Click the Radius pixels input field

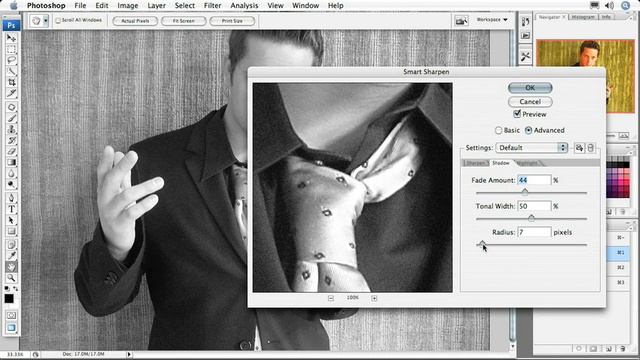[x=534, y=232]
